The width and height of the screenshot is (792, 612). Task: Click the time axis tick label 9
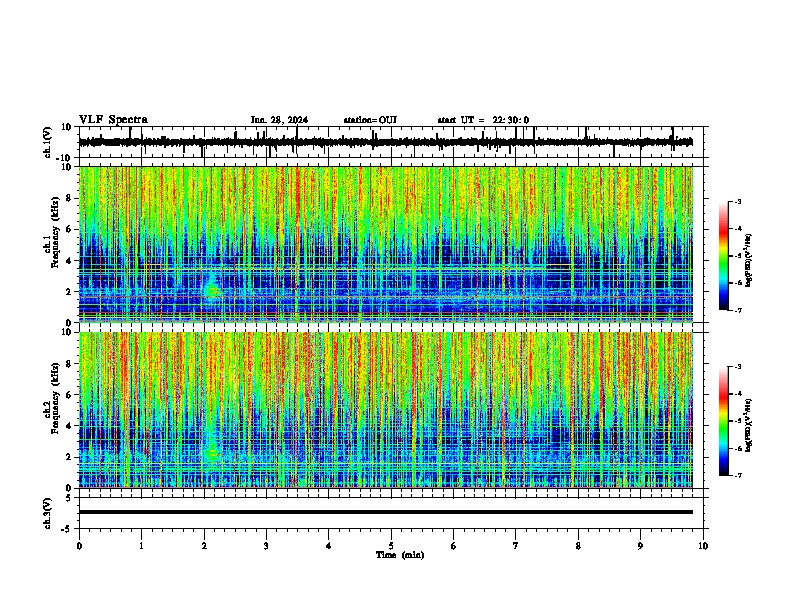[x=640, y=546]
